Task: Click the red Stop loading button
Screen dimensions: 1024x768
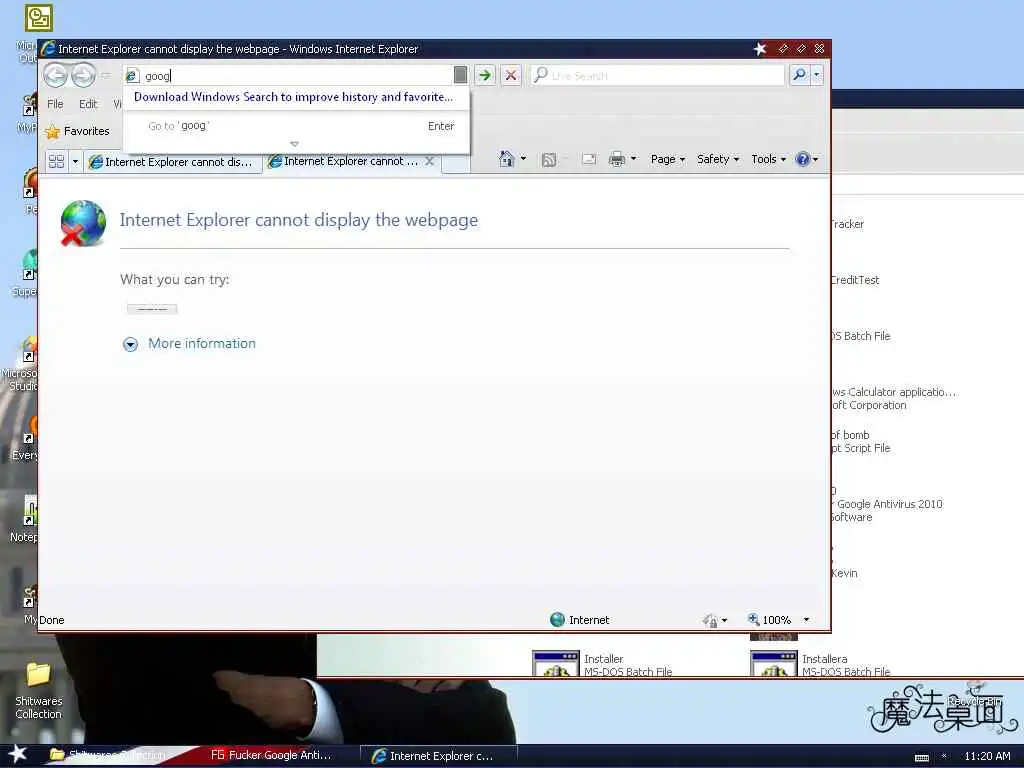Action: (x=511, y=75)
